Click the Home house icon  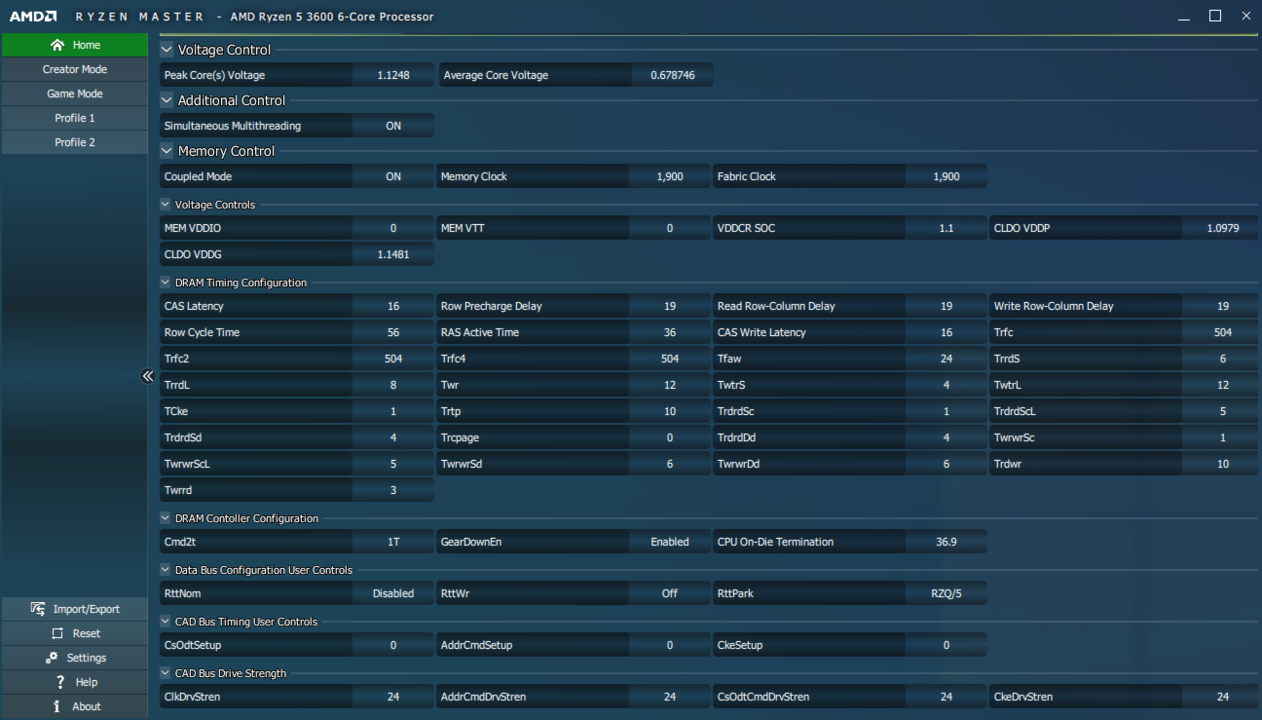(57, 45)
